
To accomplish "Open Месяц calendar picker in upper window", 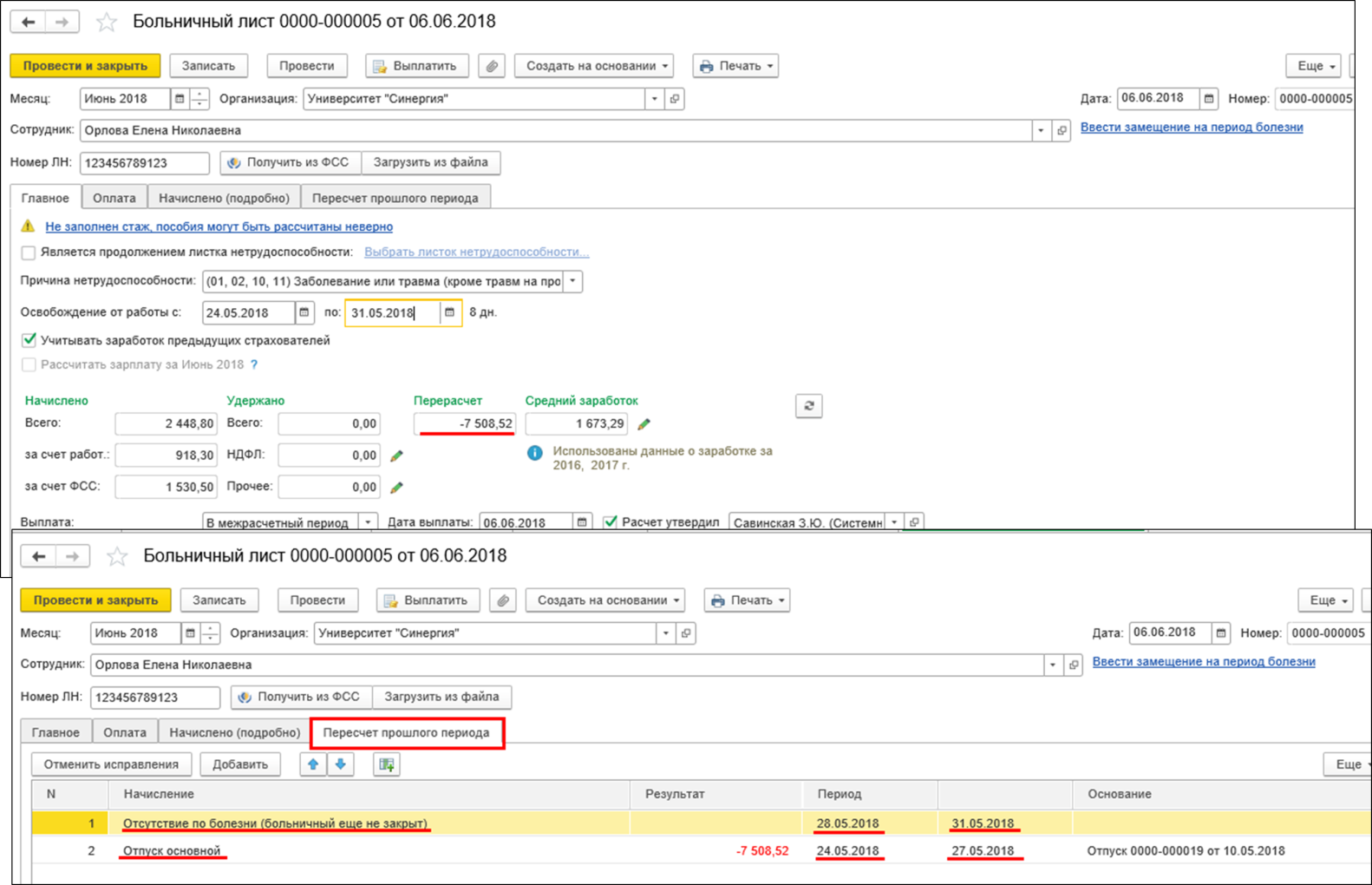I will pos(180,99).
